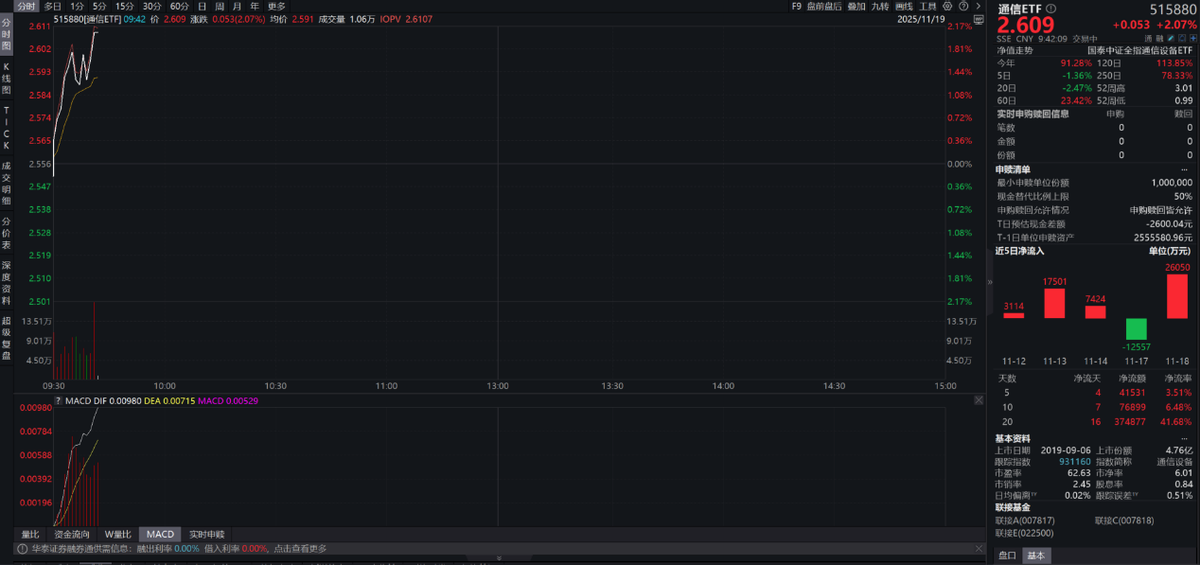
Task: Click the square icon next to the pencil icon
Action: (x=1182, y=37)
